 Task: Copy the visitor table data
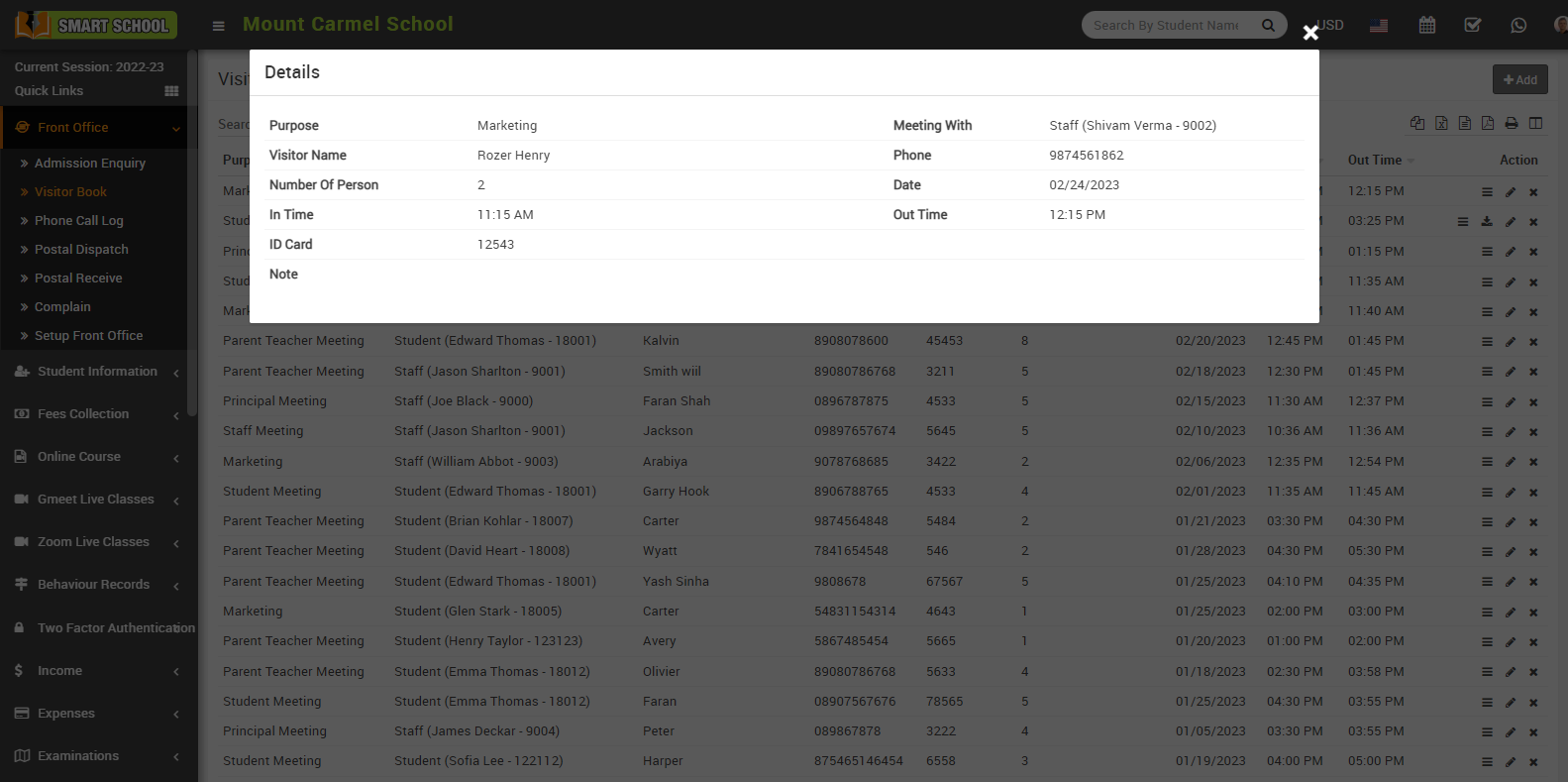[1417, 123]
